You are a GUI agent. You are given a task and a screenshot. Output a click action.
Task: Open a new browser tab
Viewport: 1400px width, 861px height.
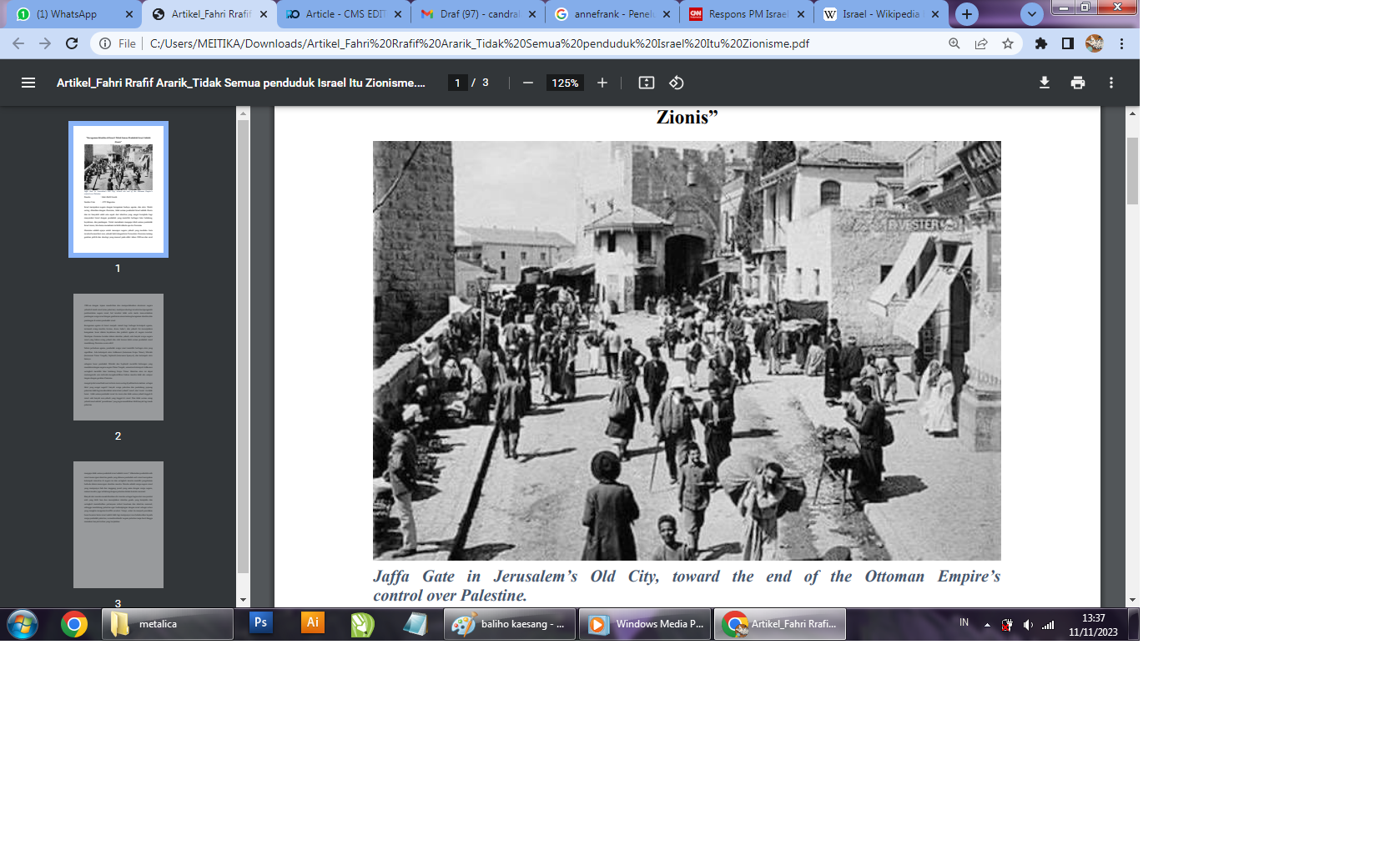[x=967, y=14]
